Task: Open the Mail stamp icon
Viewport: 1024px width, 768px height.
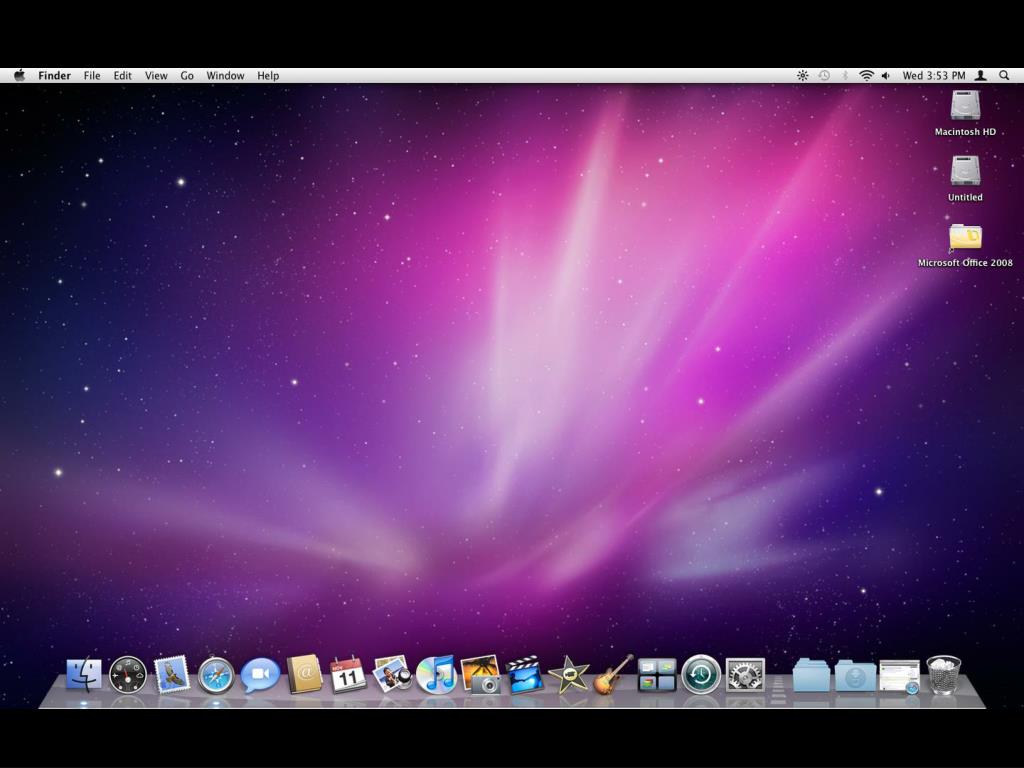Action: click(x=172, y=674)
